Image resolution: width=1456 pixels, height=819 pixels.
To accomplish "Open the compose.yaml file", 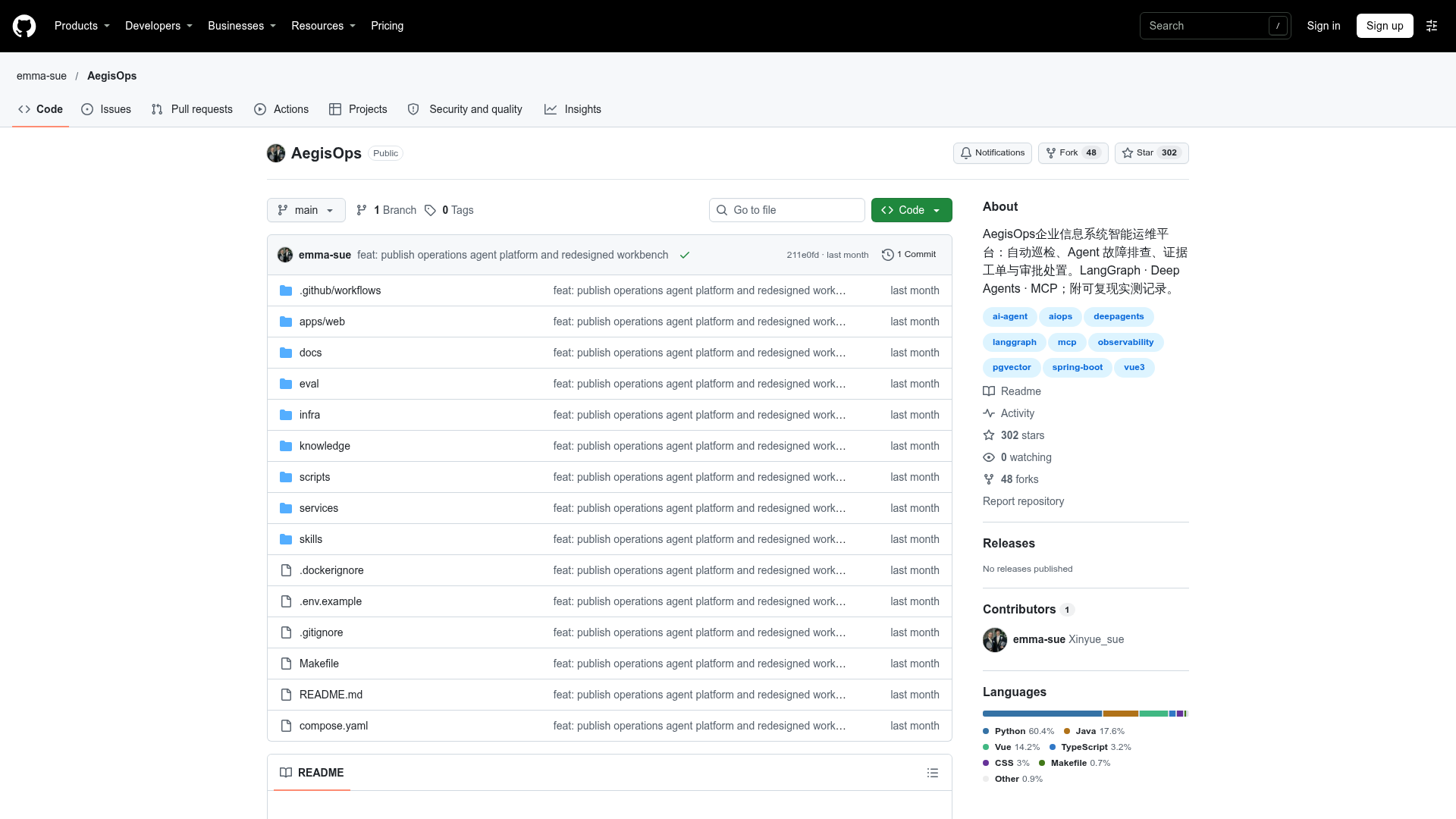I will click(x=334, y=726).
